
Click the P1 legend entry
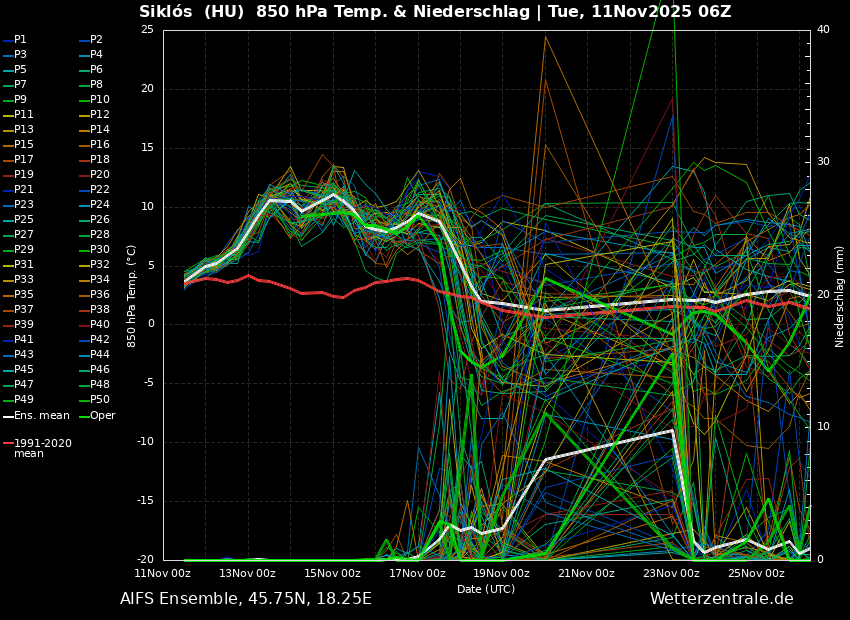coord(20,40)
